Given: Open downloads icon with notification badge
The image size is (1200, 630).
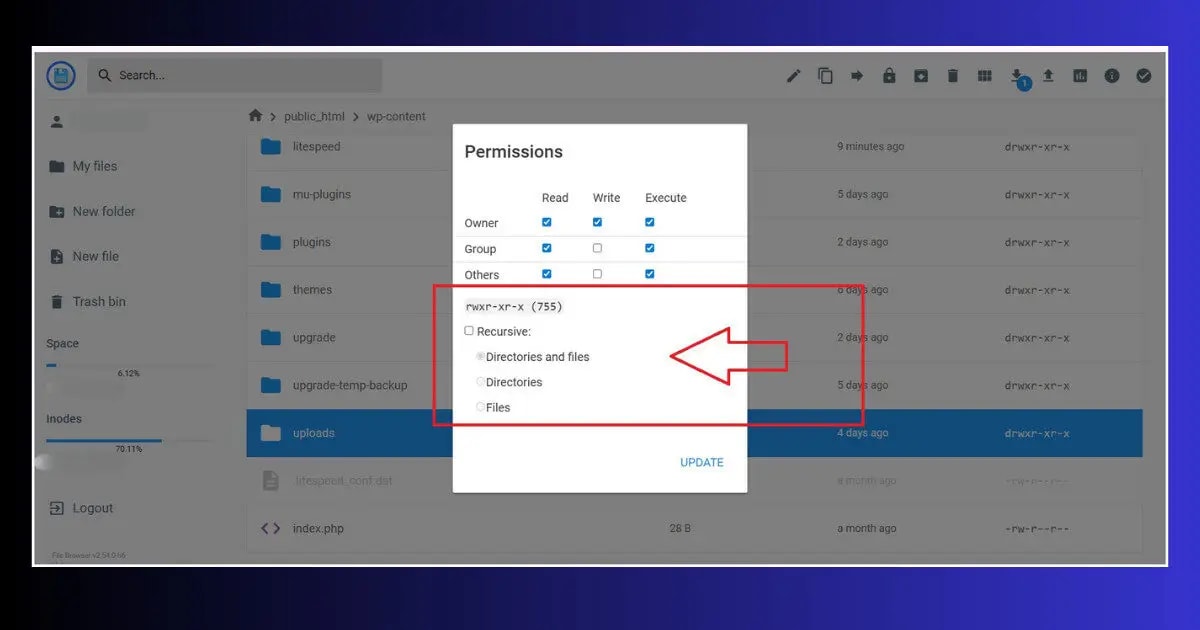Looking at the screenshot, I should [1016, 75].
